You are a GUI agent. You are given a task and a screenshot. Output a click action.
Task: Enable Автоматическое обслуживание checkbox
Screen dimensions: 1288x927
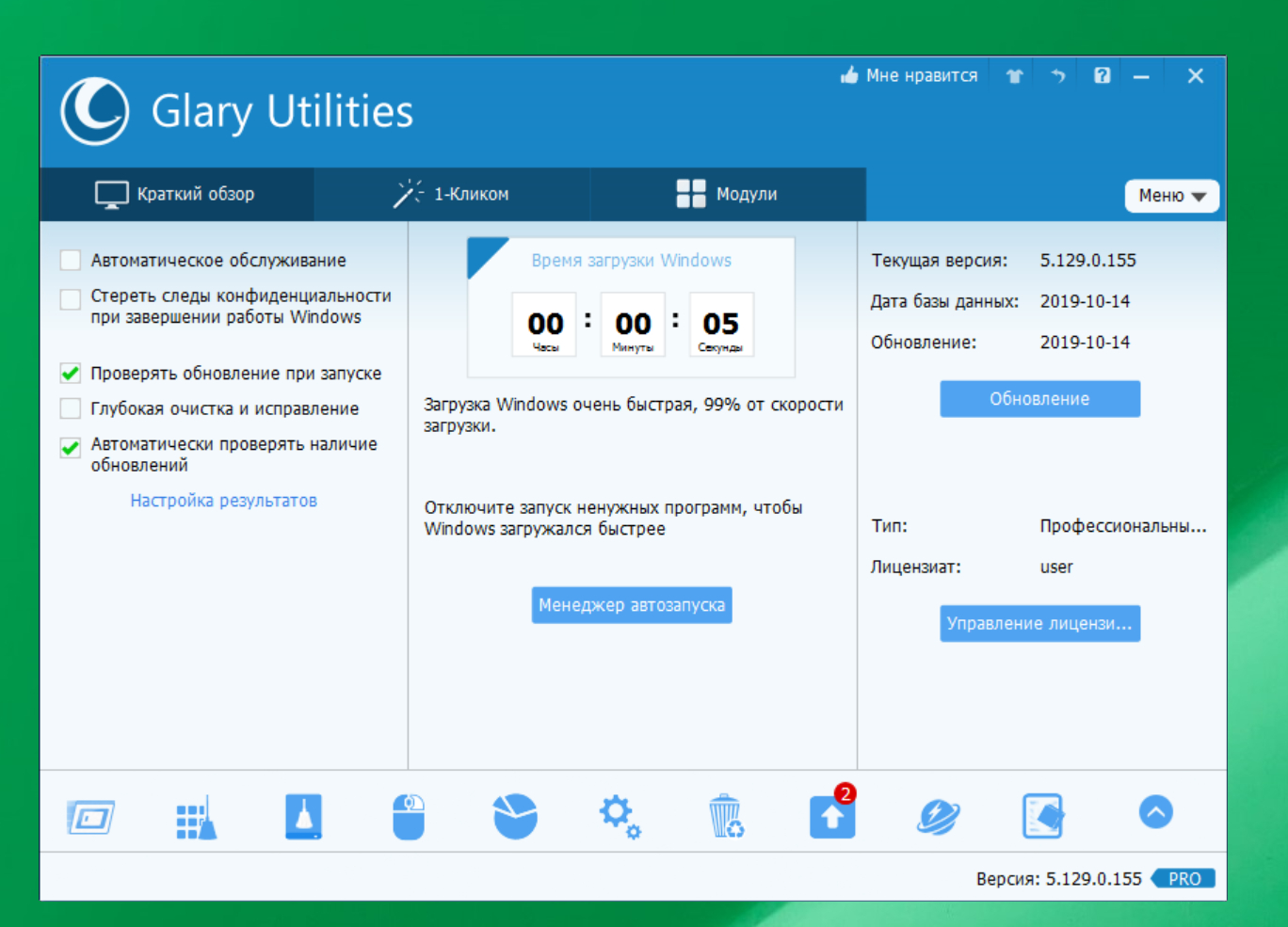71,261
